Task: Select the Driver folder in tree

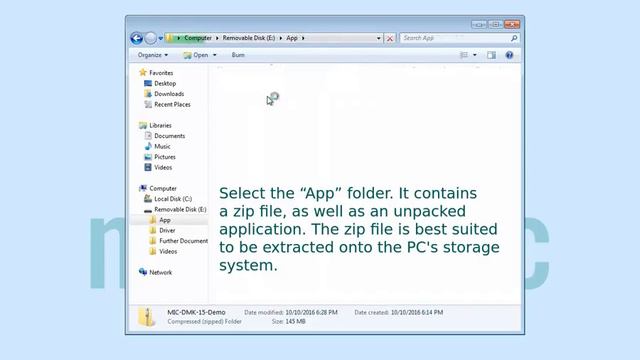Action: 167,231
